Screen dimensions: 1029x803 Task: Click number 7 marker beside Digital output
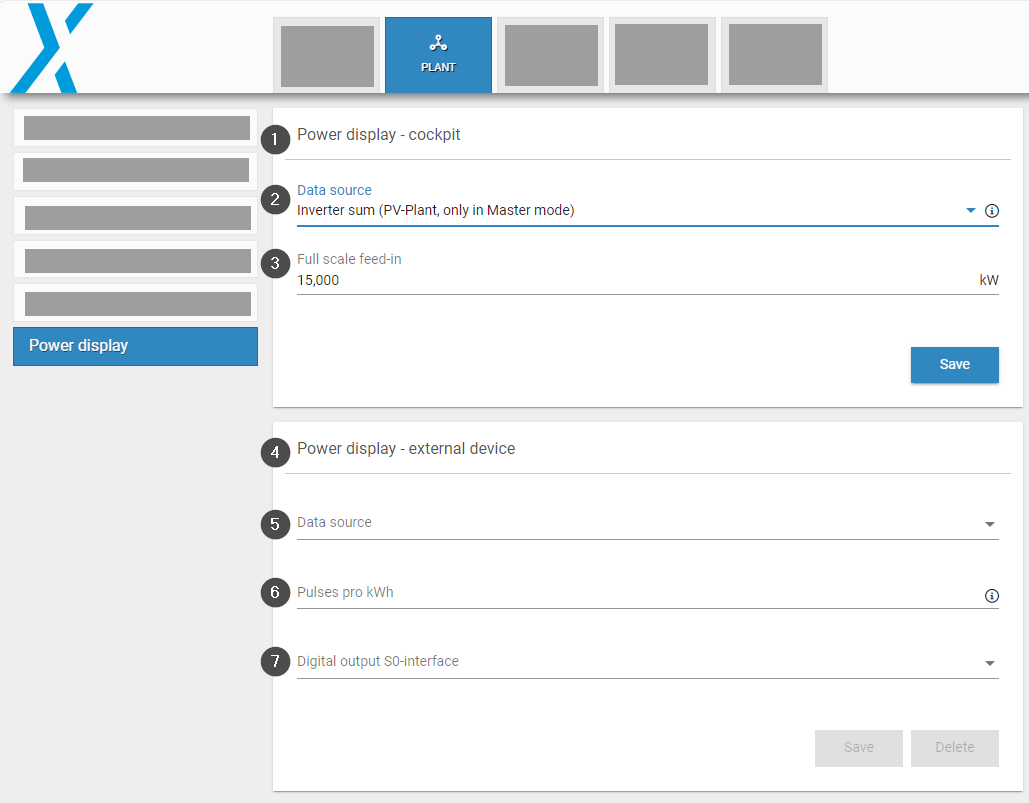(275, 662)
